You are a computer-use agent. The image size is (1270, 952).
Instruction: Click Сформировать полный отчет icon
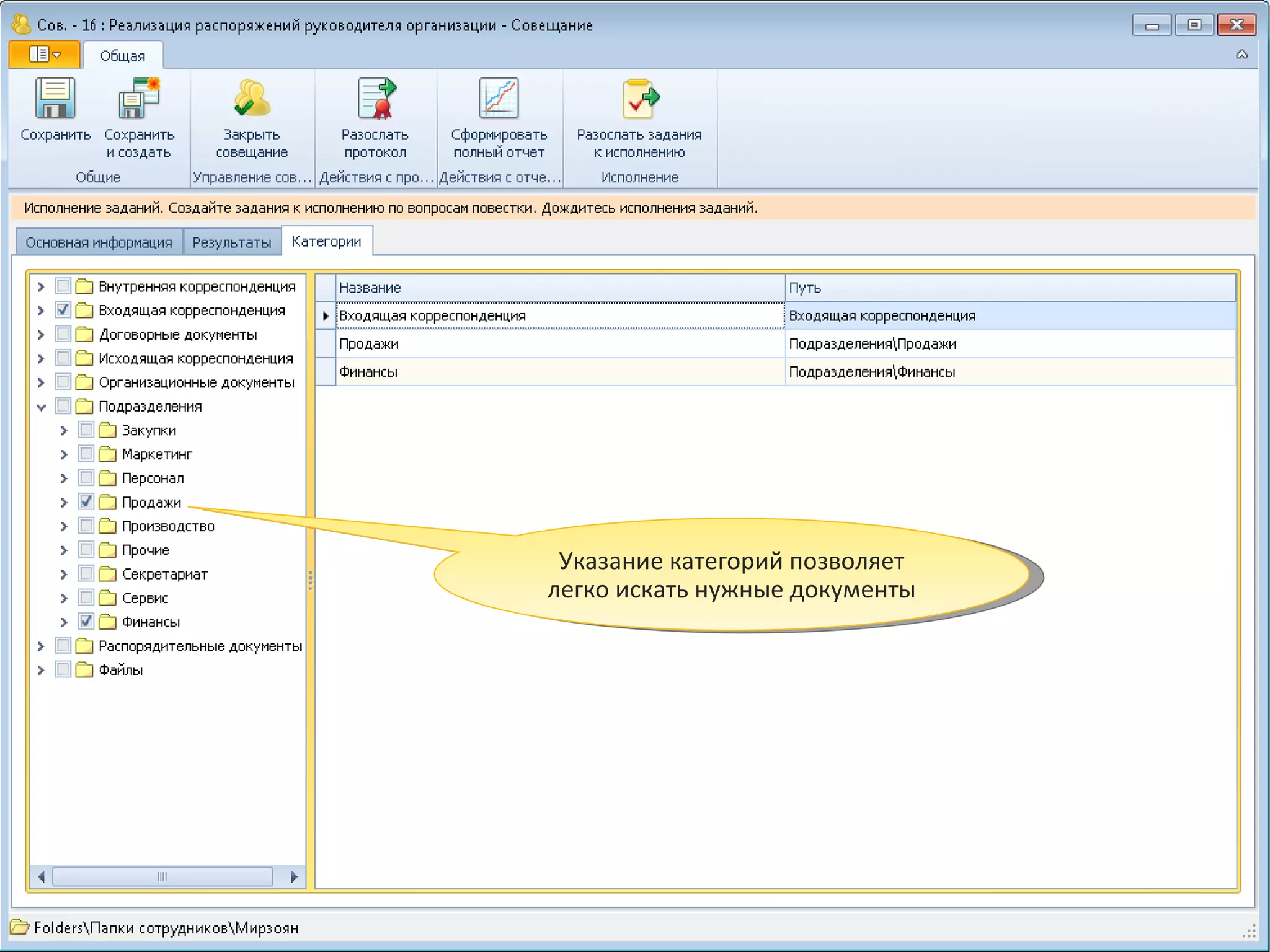pos(499,99)
